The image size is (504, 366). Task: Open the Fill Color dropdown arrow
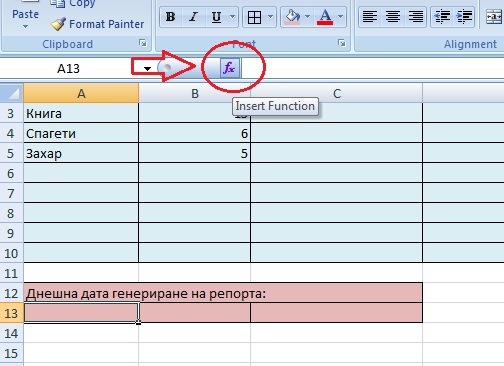coord(307,17)
